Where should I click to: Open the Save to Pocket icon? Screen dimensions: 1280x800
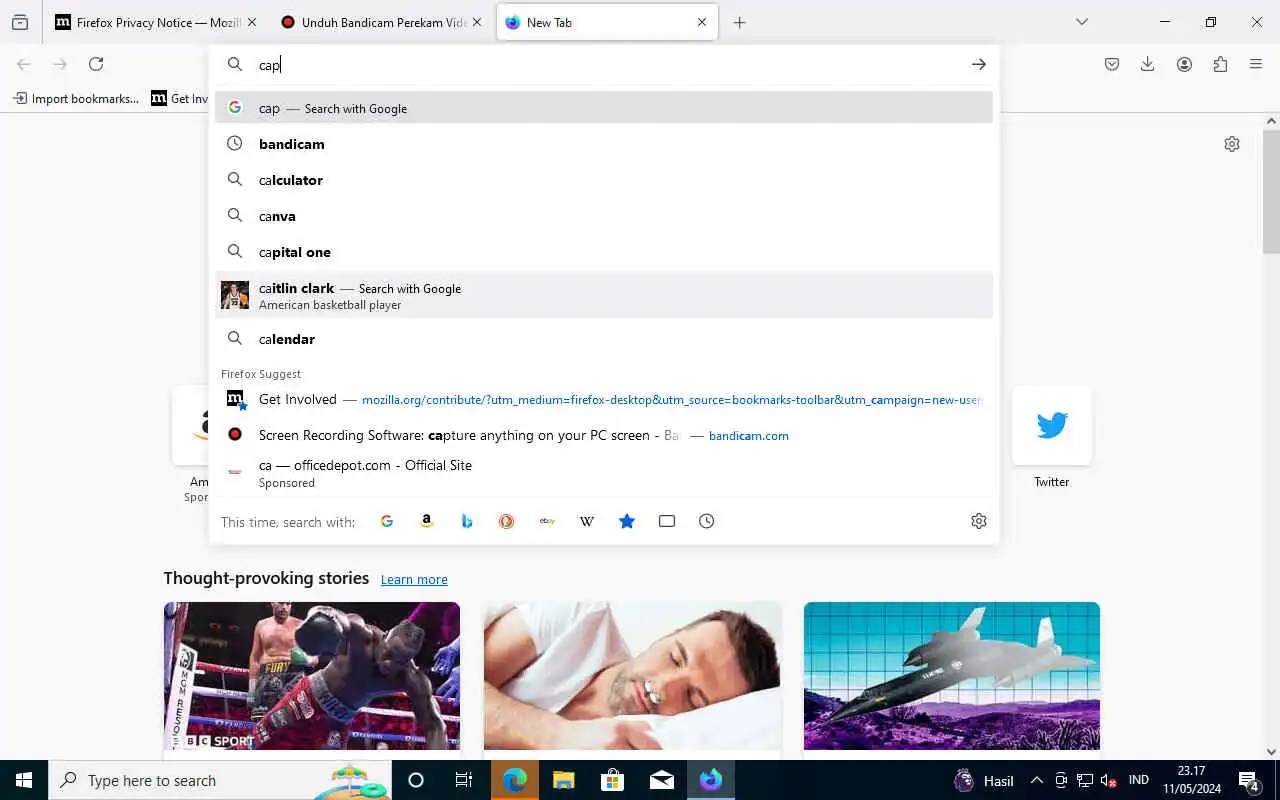[1112, 64]
